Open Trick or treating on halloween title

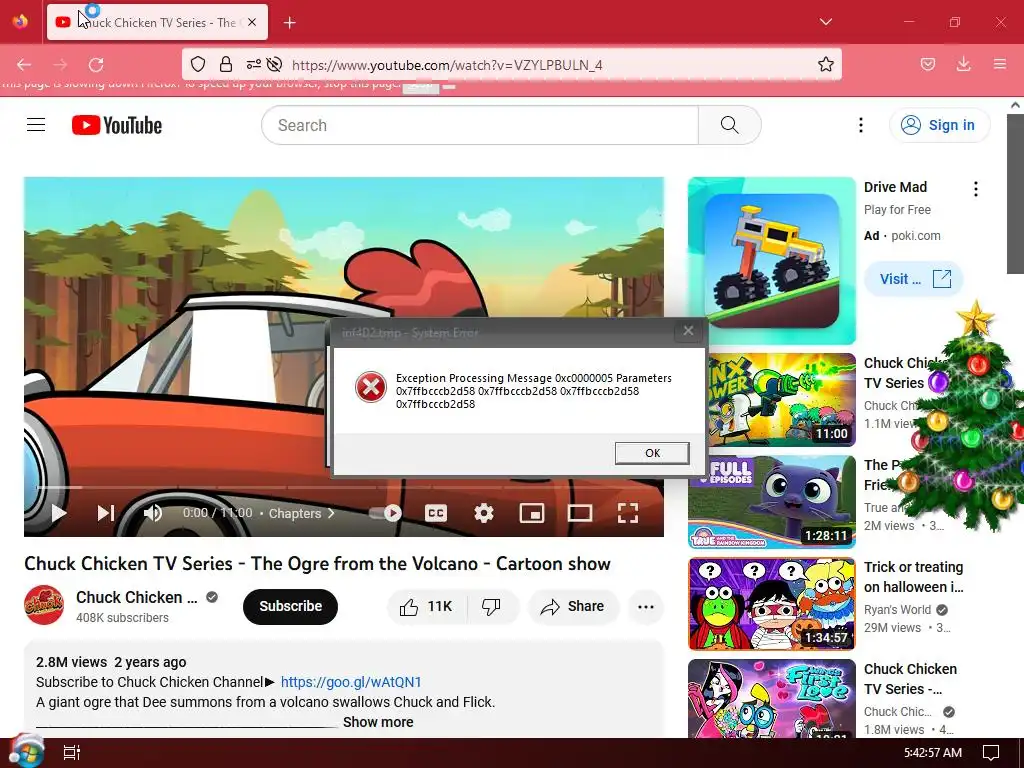pyautogui.click(x=914, y=577)
